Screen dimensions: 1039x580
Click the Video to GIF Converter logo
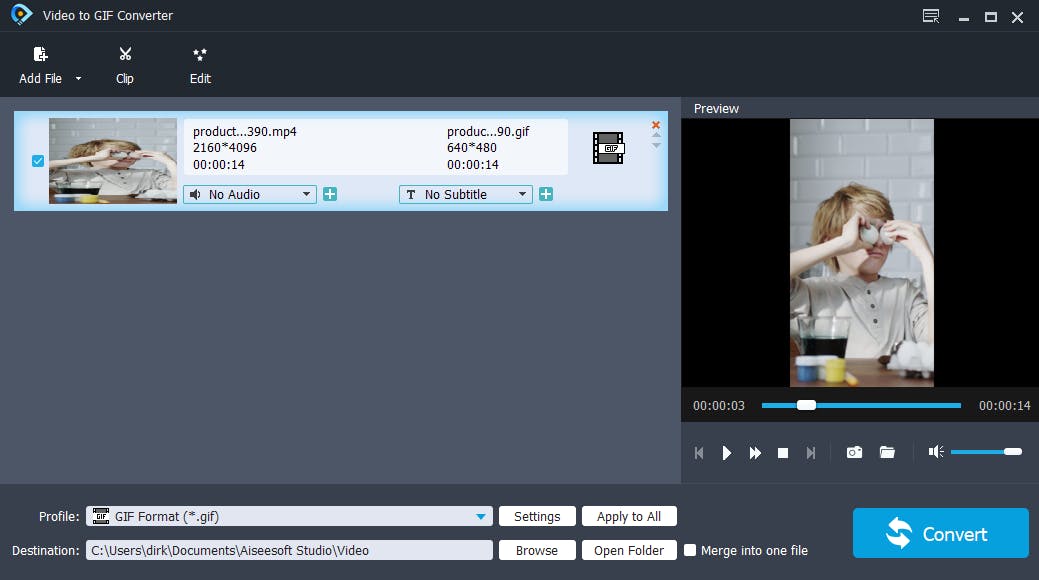tap(21, 15)
